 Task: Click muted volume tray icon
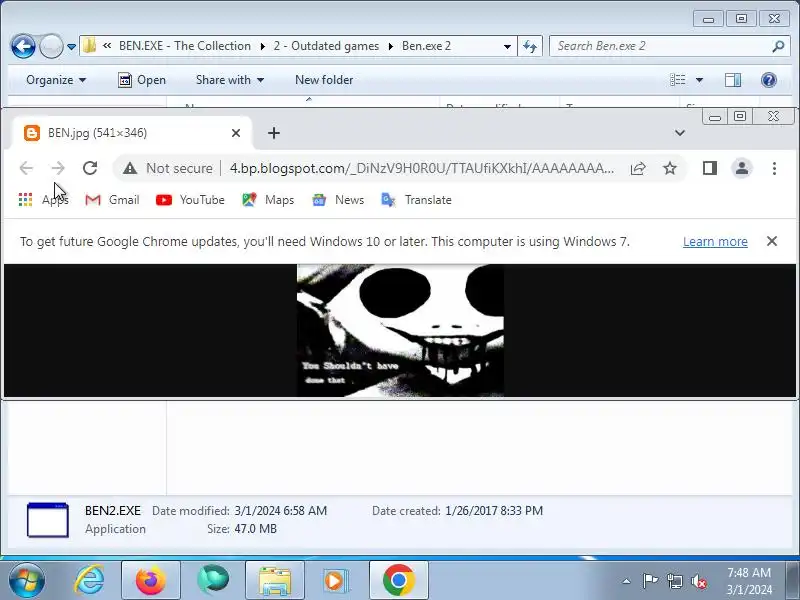coord(699,581)
